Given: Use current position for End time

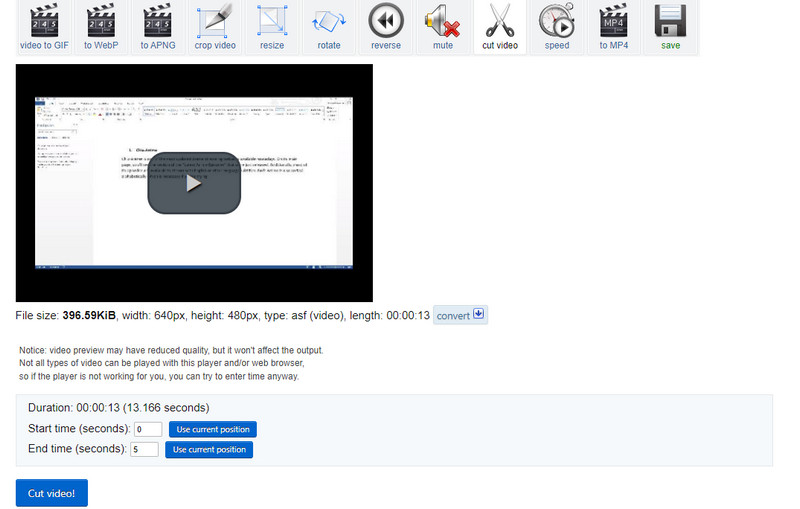Looking at the screenshot, I should pos(209,450).
